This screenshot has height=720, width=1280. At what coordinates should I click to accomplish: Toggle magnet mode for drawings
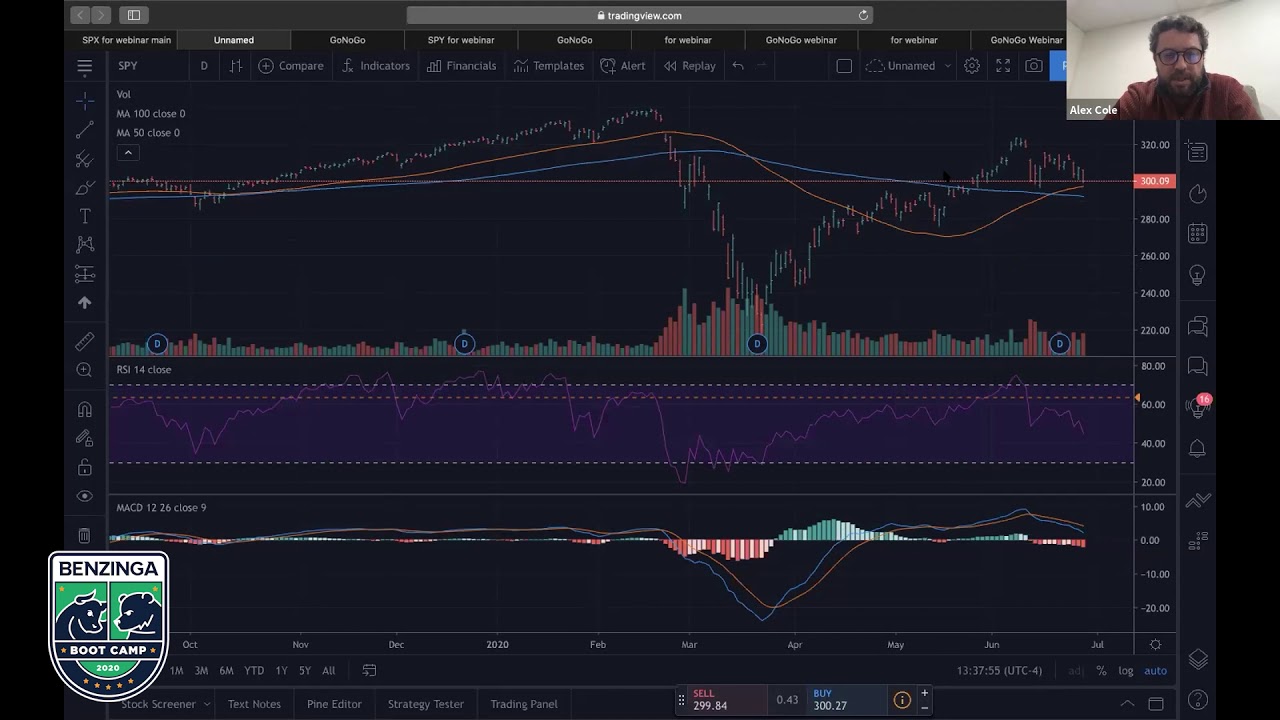click(x=85, y=409)
